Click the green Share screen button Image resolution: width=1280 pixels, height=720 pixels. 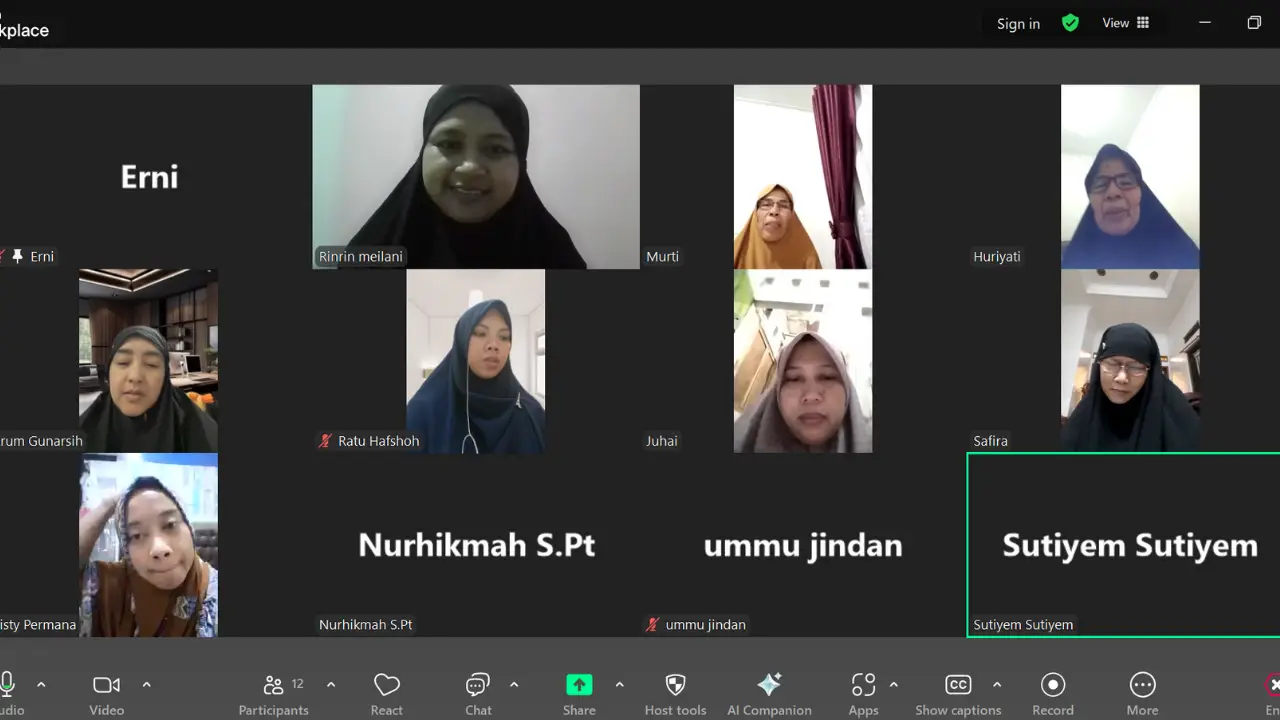[x=579, y=685]
